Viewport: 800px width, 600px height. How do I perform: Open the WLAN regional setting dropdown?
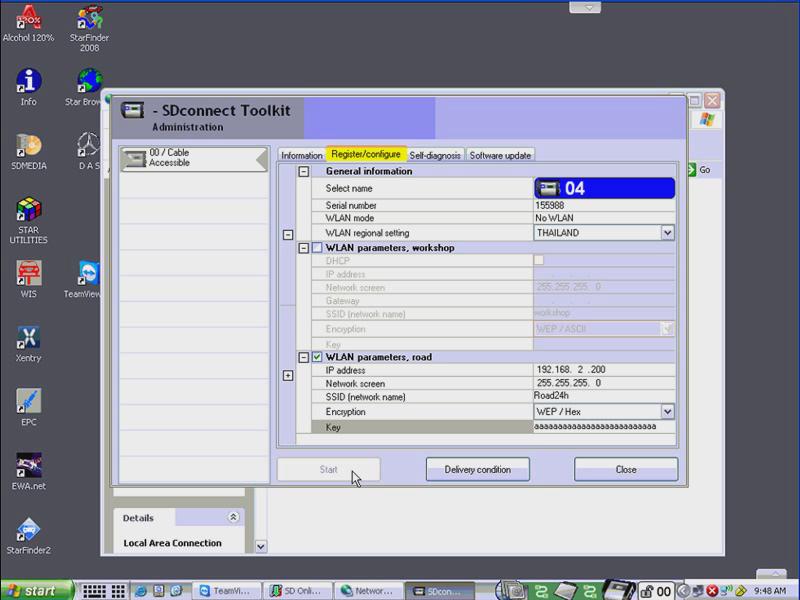pyautogui.click(x=667, y=233)
